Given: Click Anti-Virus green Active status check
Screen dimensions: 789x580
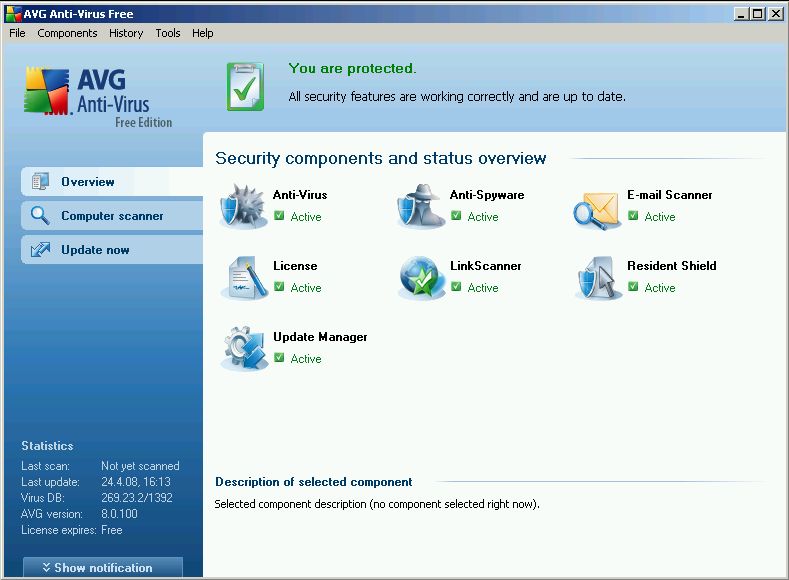Looking at the screenshot, I should tap(279, 216).
